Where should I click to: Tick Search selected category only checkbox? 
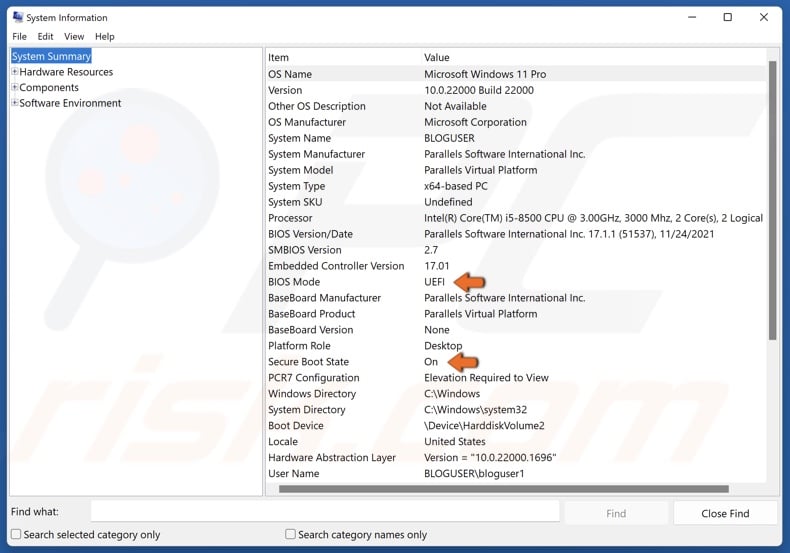[x=16, y=534]
